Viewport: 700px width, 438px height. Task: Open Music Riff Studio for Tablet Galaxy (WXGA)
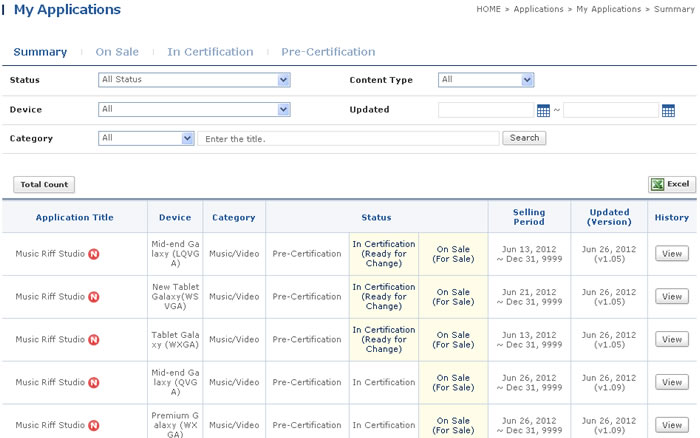click(50, 339)
